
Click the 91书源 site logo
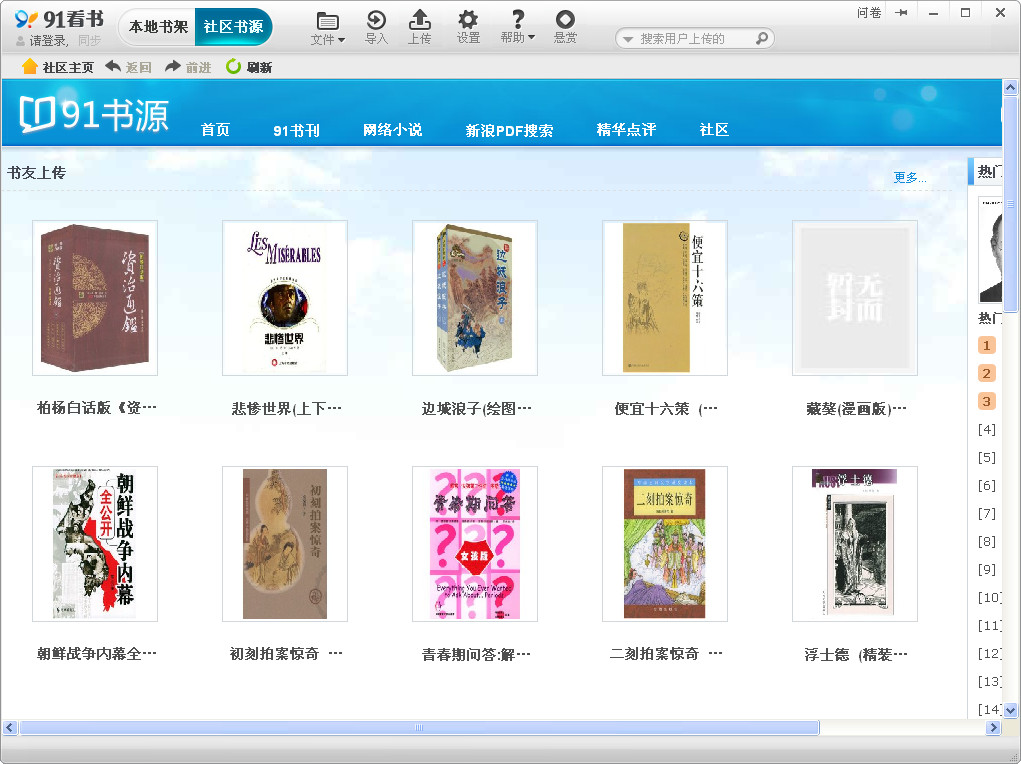coord(94,114)
